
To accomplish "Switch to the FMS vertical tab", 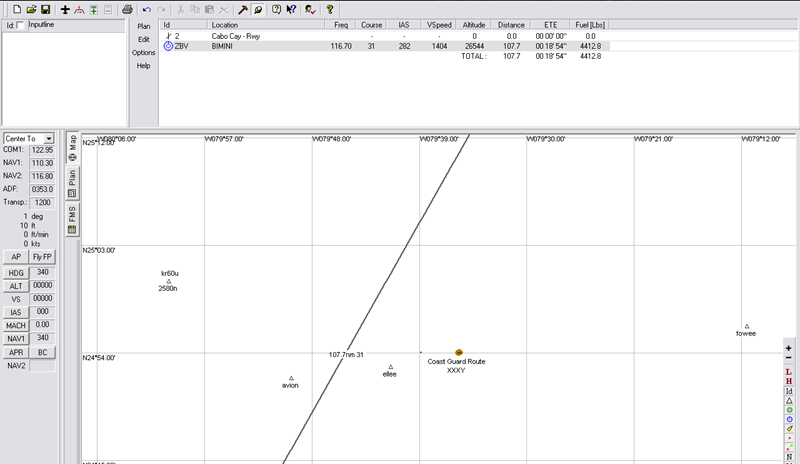I will coord(71,220).
